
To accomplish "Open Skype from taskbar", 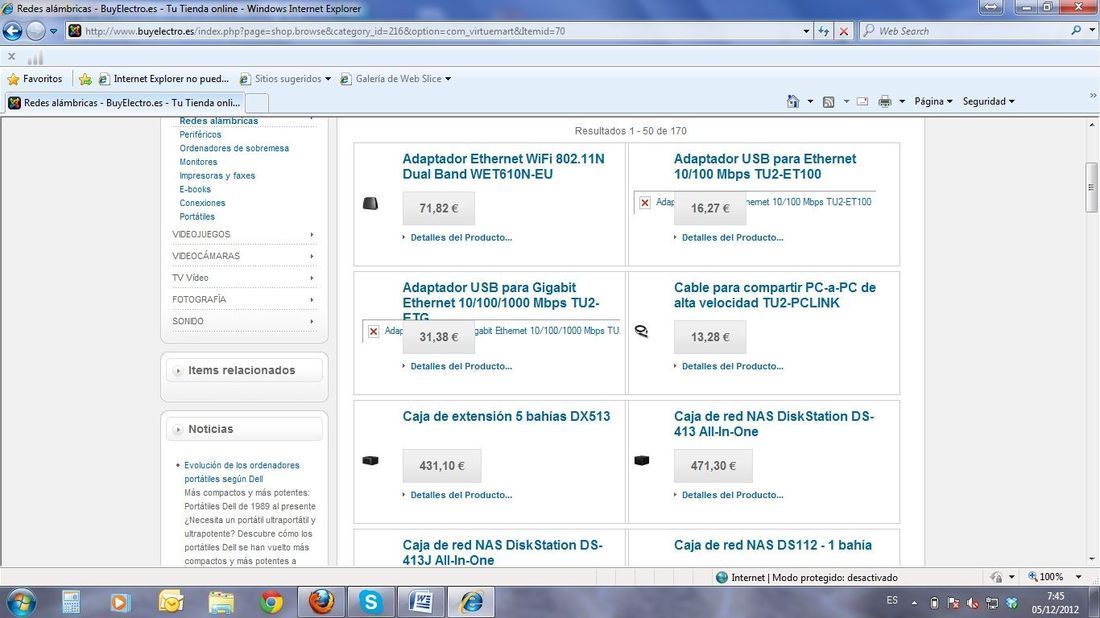I will point(371,602).
